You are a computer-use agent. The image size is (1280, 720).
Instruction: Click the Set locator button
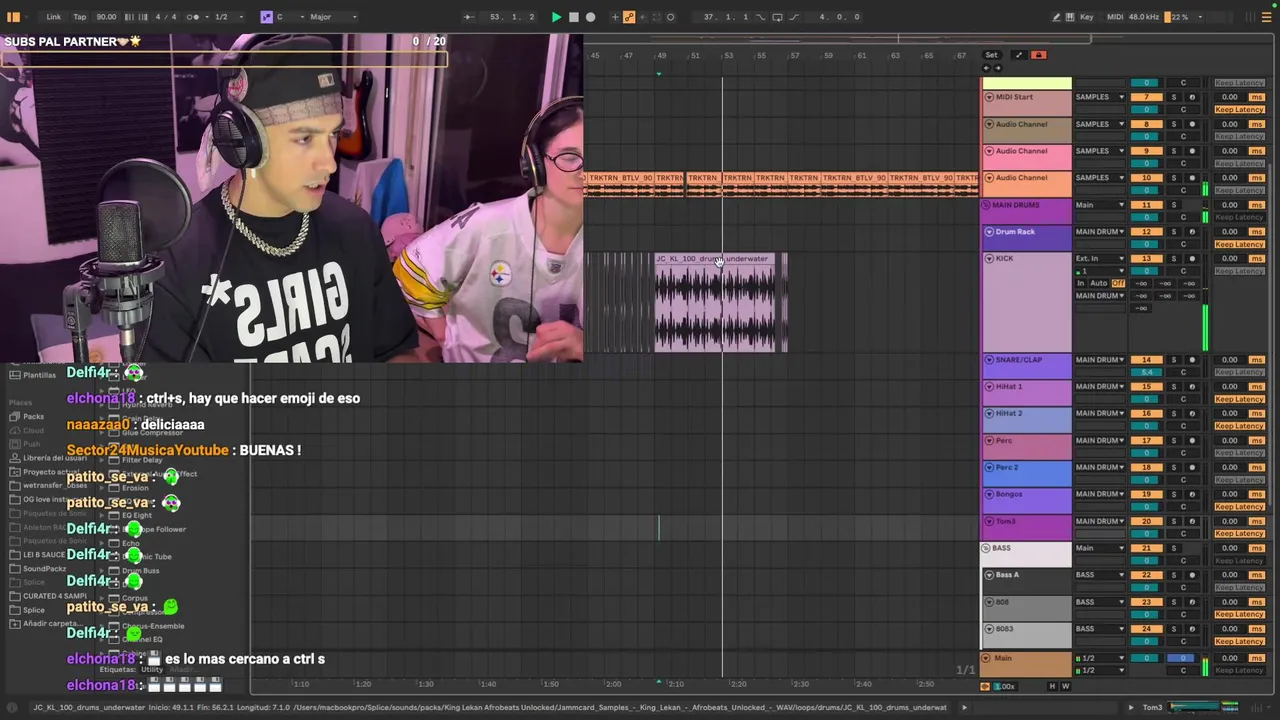[x=991, y=55]
